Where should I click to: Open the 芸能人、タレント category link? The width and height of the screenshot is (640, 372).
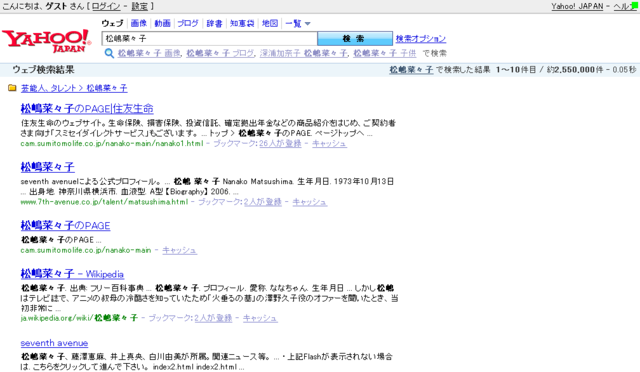coord(49,88)
